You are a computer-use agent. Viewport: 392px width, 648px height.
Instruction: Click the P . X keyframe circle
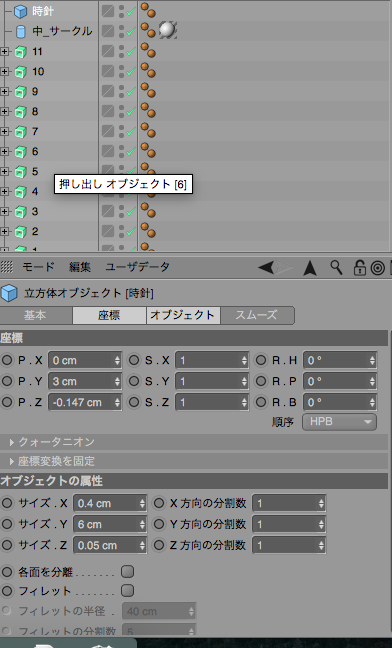tap(7, 360)
